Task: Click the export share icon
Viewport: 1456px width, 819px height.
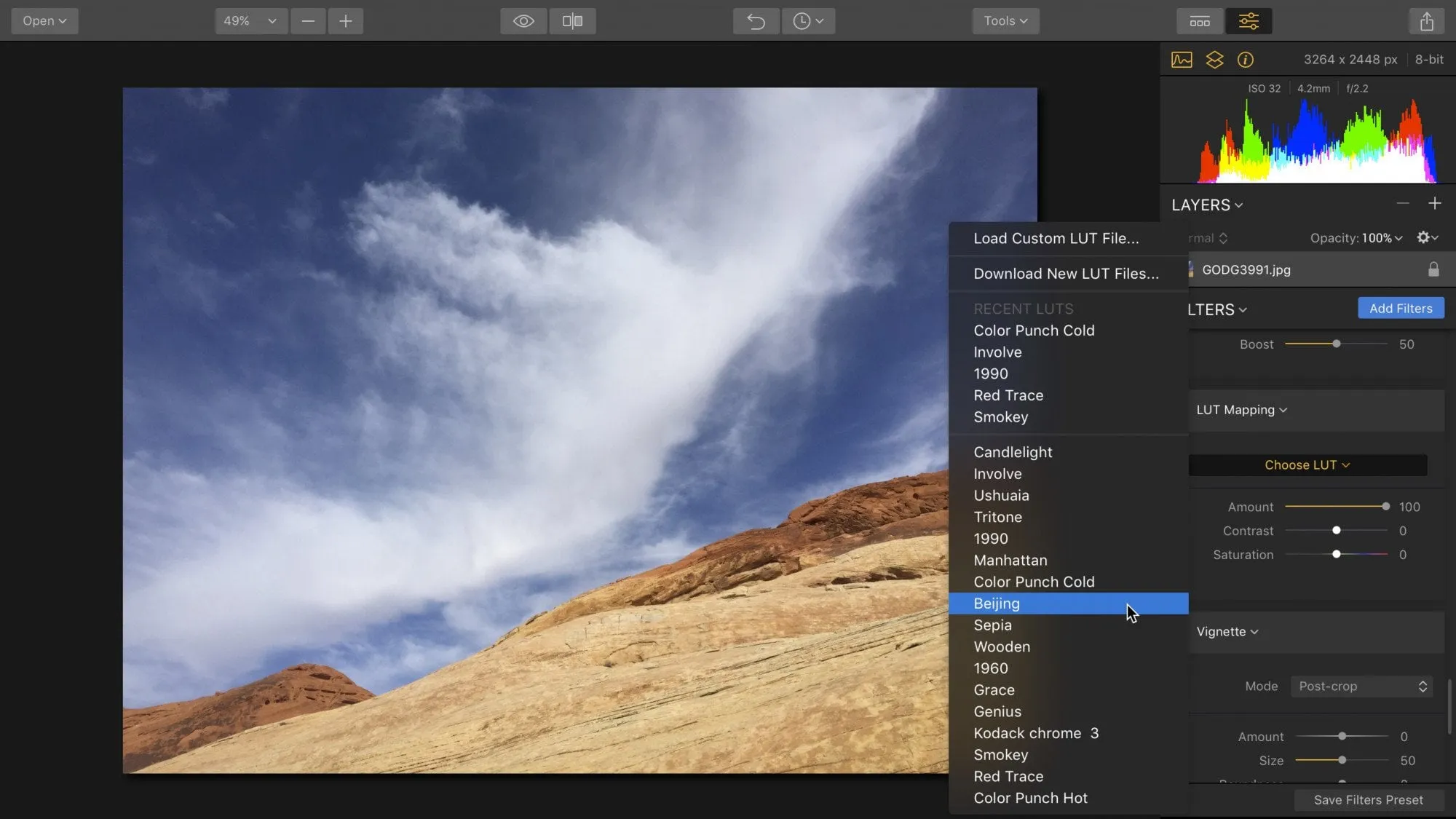Action: click(x=1426, y=21)
